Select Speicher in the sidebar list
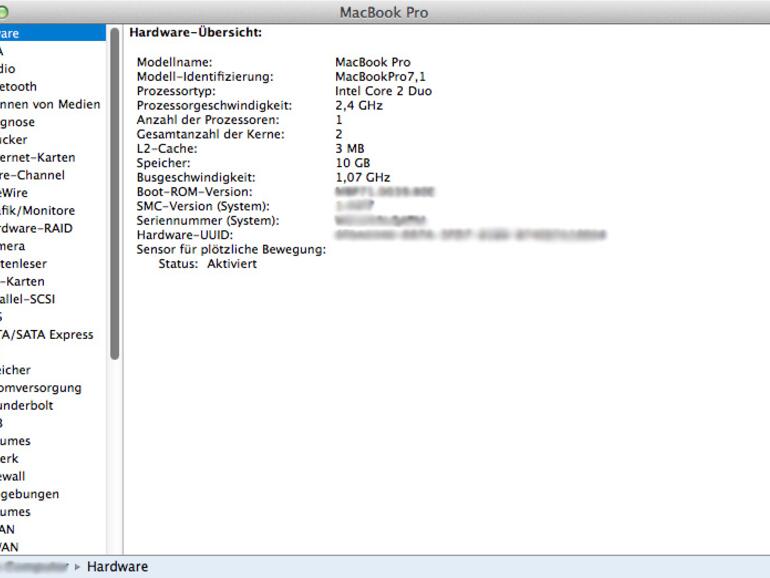The width and height of the screenshot is (770, 578). click(x=15, y=370)
